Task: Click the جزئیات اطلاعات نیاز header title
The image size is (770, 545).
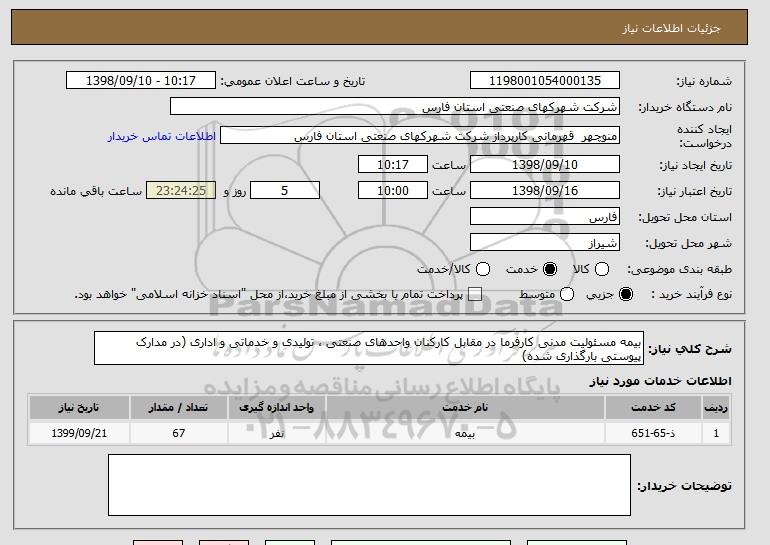Action: click(671, 28)
